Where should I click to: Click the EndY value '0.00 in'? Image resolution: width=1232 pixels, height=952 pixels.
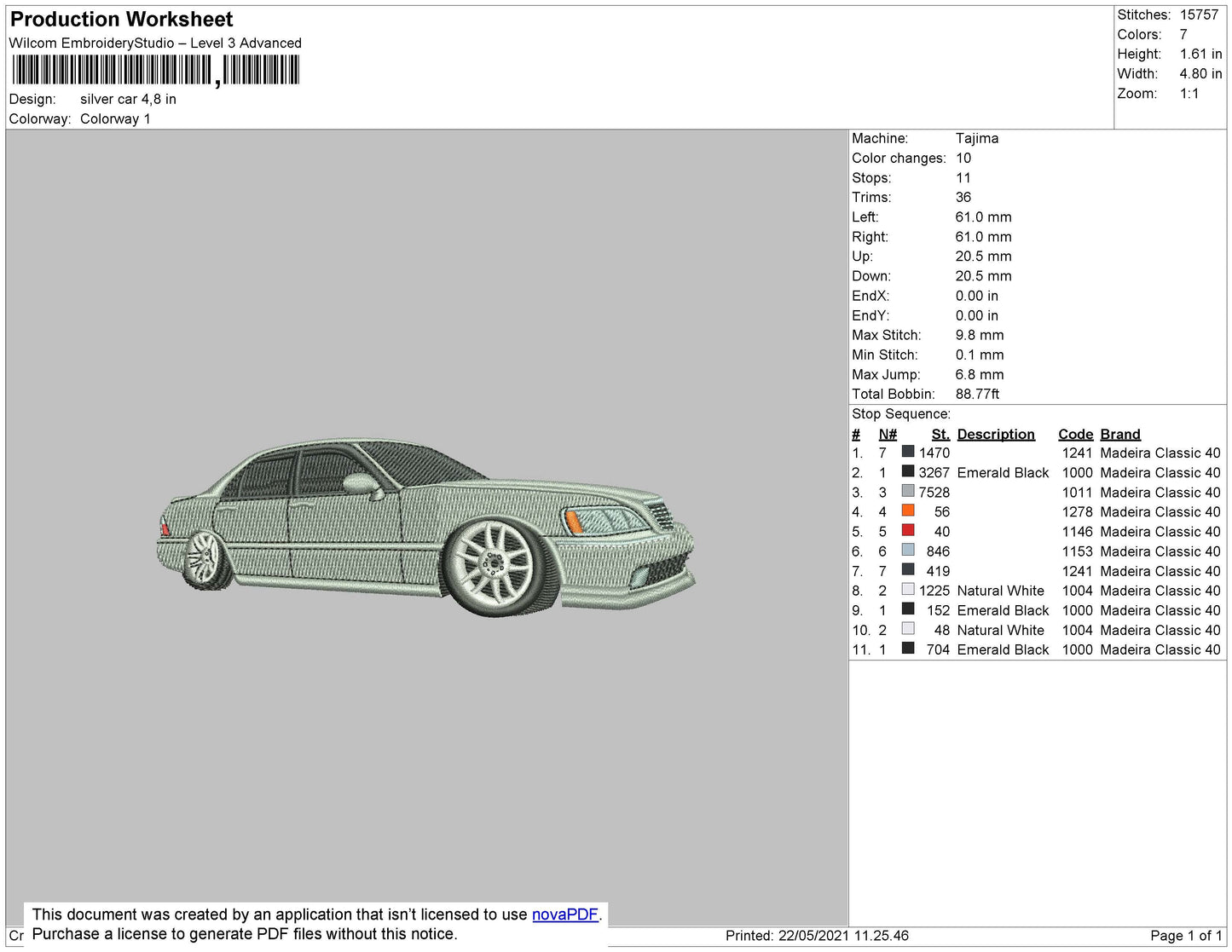coord(977,315)
